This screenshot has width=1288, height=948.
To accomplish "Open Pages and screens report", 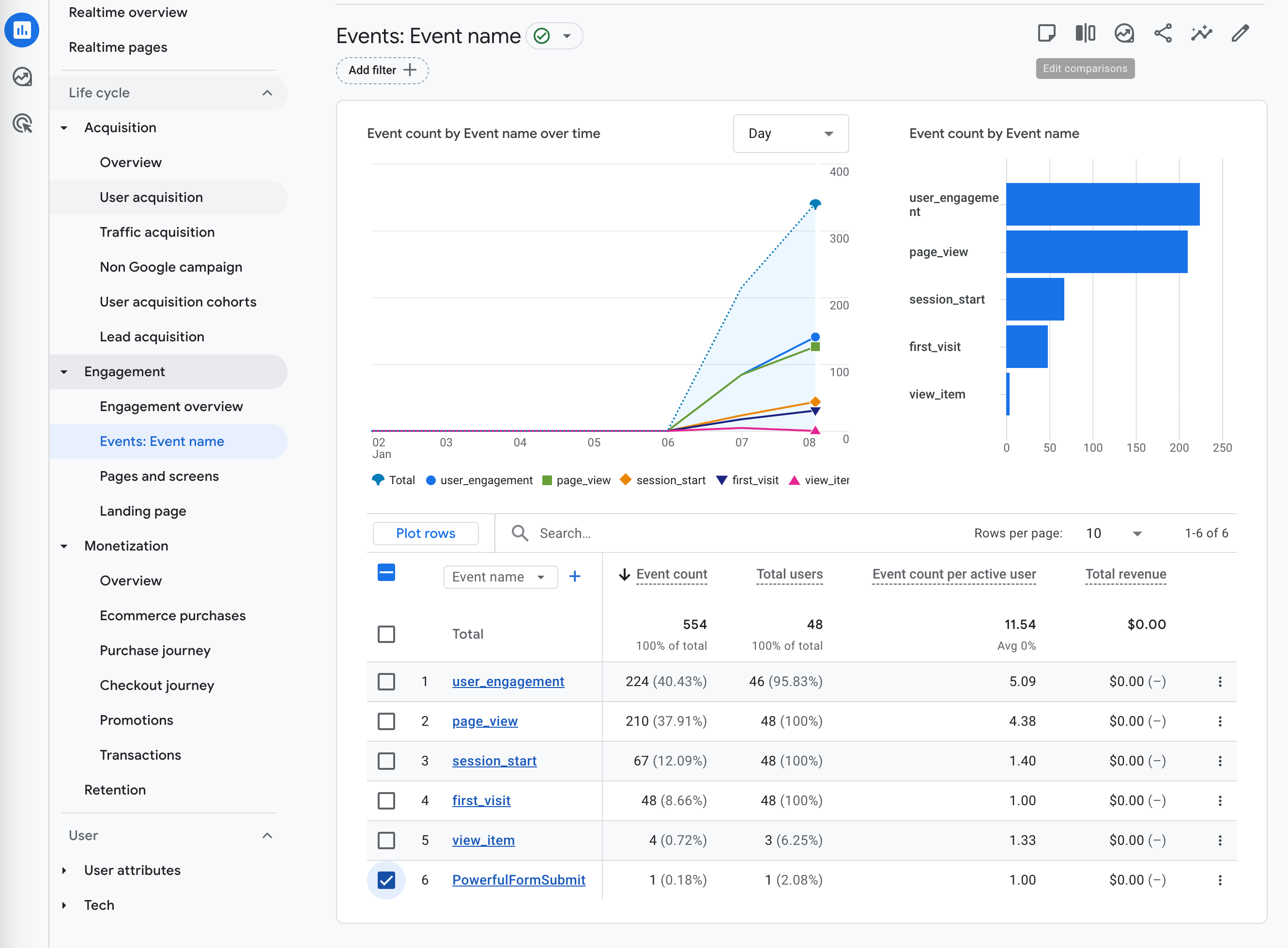I will tap(159, 476).
